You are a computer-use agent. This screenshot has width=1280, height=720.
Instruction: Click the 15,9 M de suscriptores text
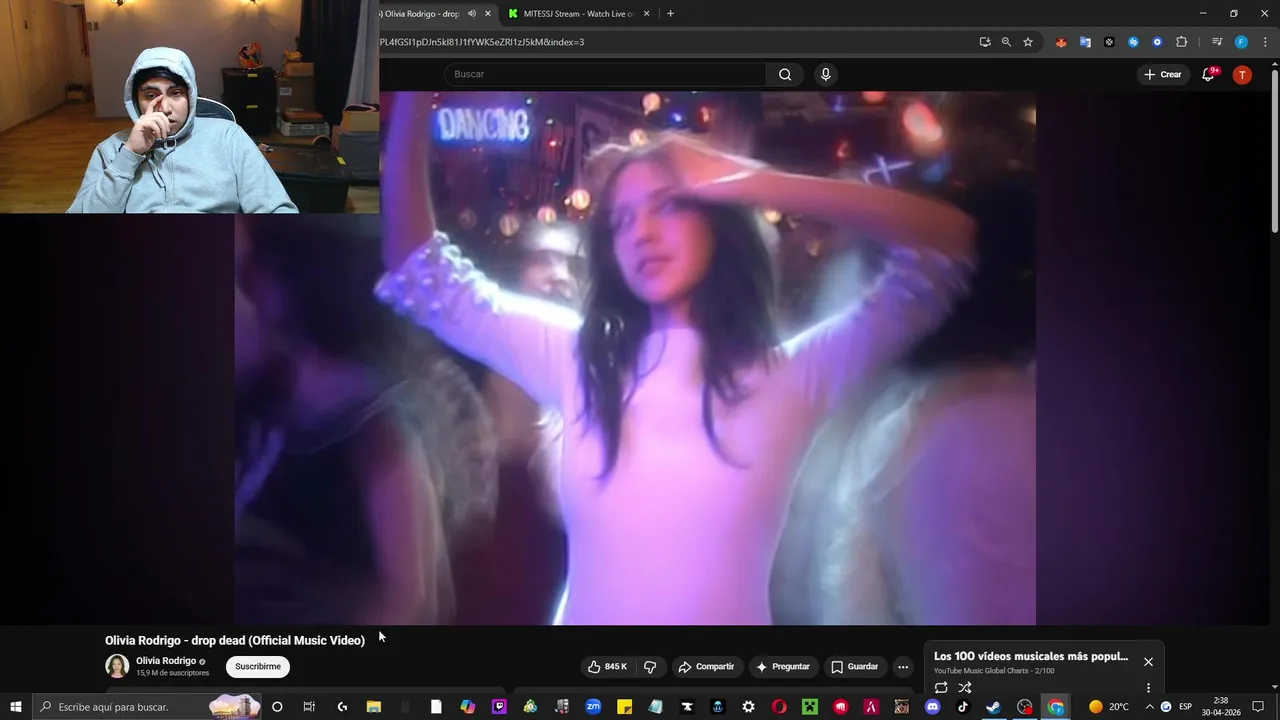173,673
